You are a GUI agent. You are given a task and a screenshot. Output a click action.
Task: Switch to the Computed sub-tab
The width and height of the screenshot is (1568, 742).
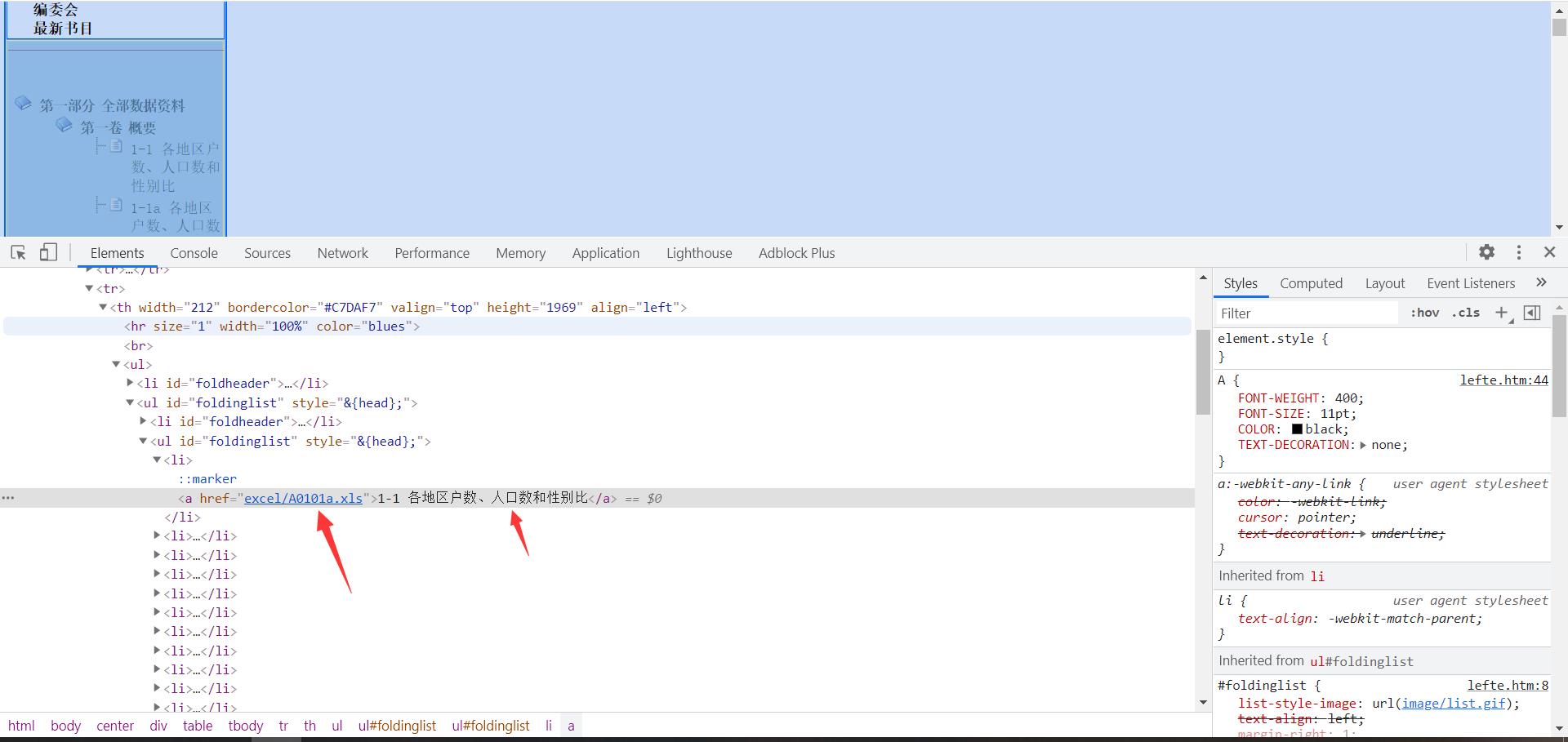pyautogui.click(x=1311, y=283)
